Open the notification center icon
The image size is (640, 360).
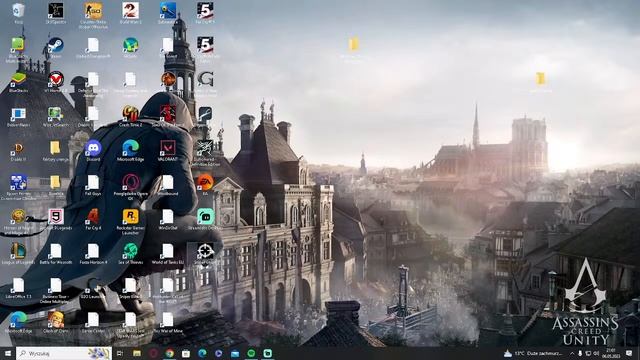[629, 353]
